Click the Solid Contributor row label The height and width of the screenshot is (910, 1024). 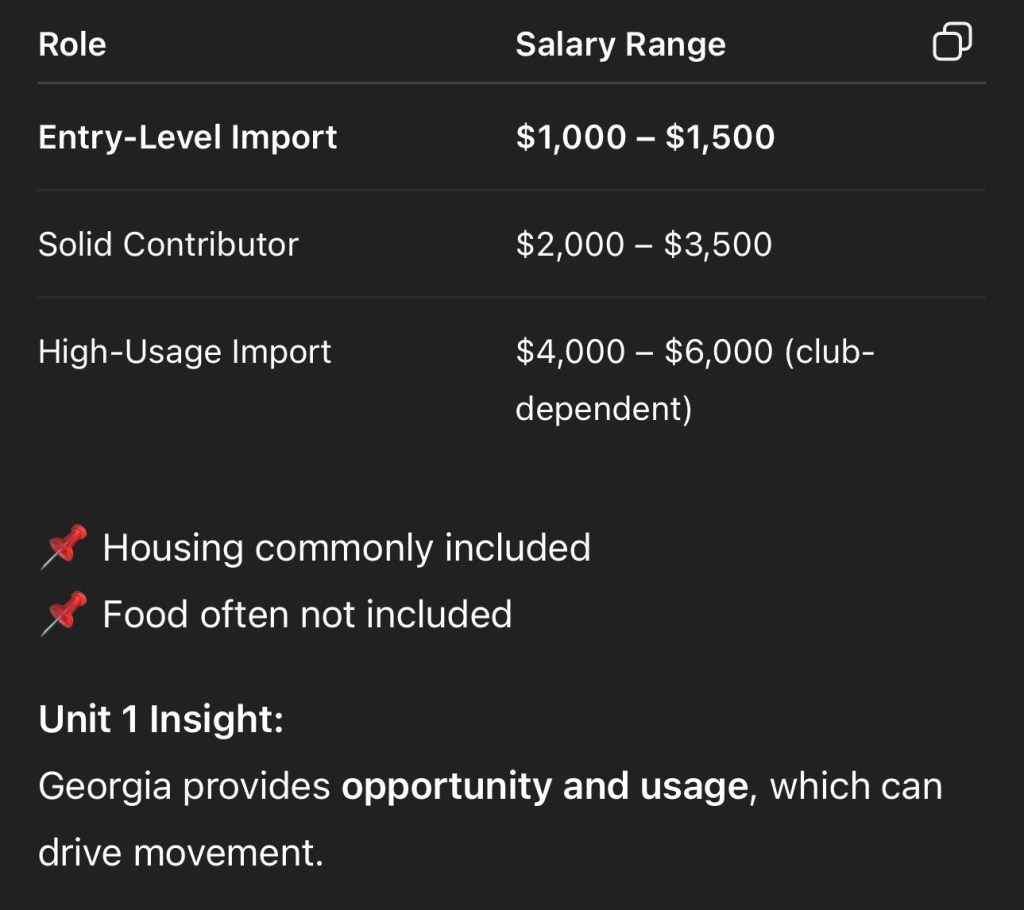point(168,245)
